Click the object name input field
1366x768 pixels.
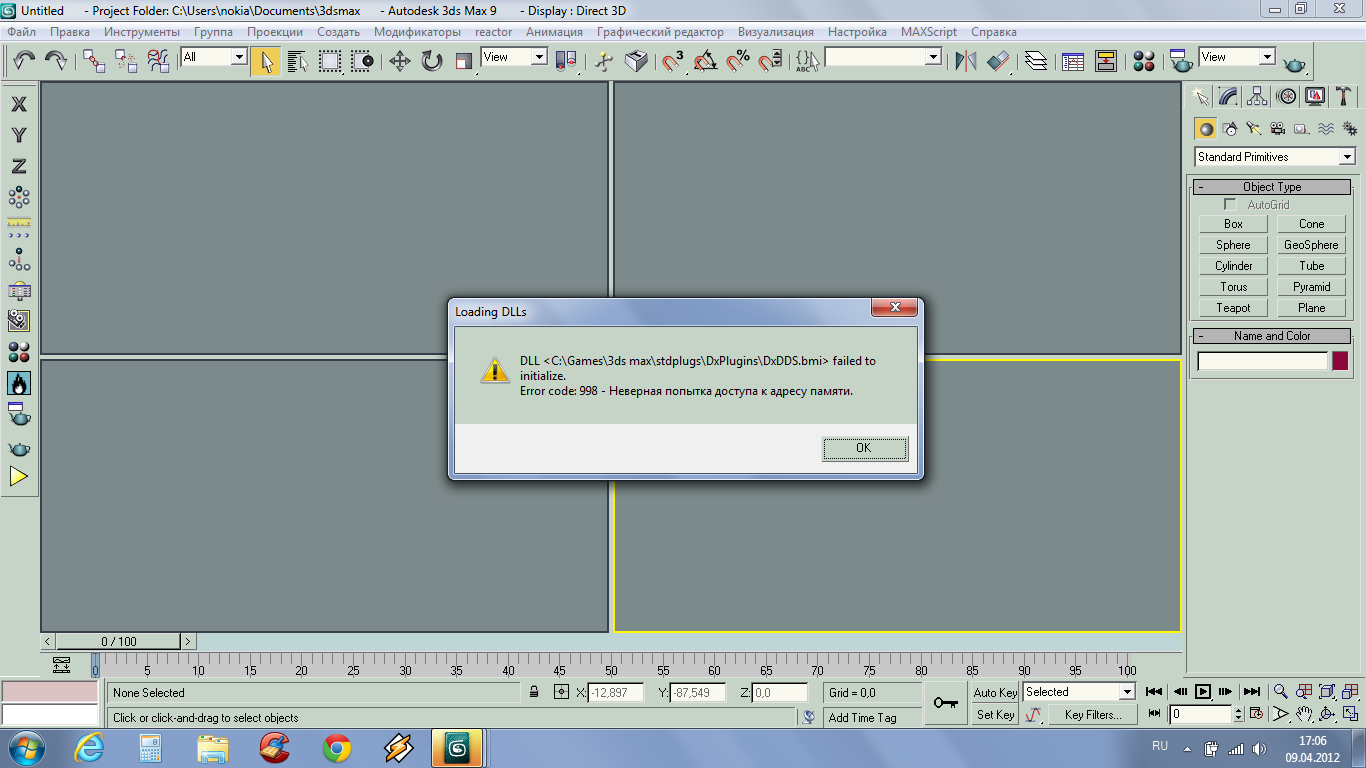point(1263,361)
